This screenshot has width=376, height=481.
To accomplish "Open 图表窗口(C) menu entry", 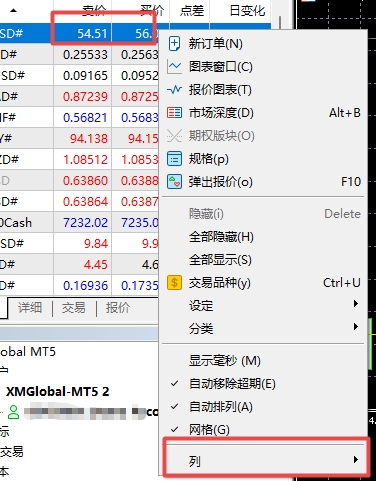I will (x=263, y=67).
